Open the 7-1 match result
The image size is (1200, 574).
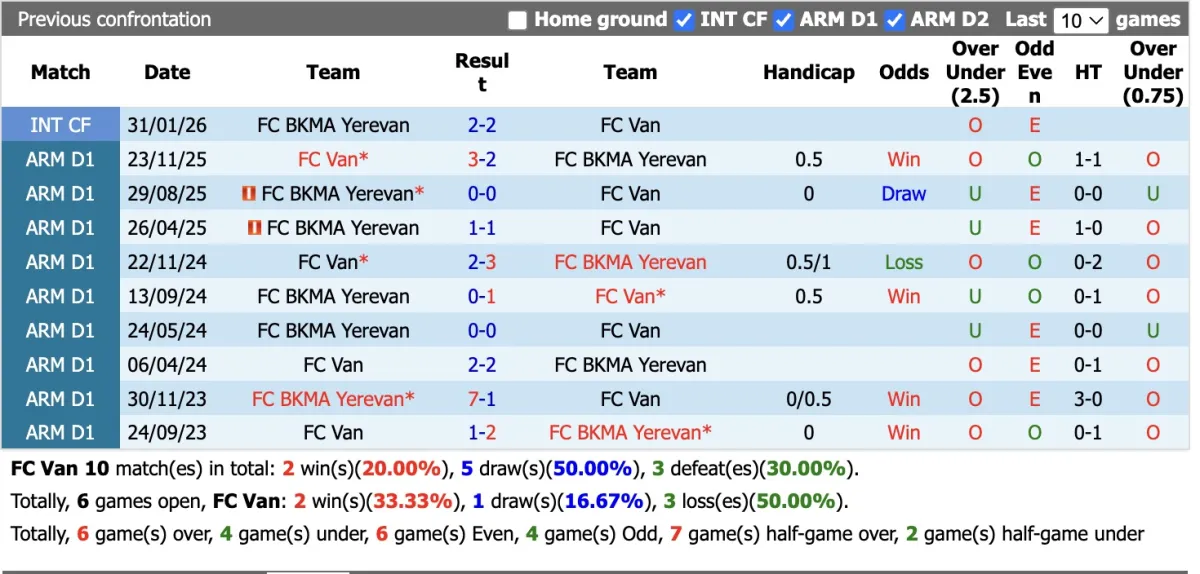point(482,399)
